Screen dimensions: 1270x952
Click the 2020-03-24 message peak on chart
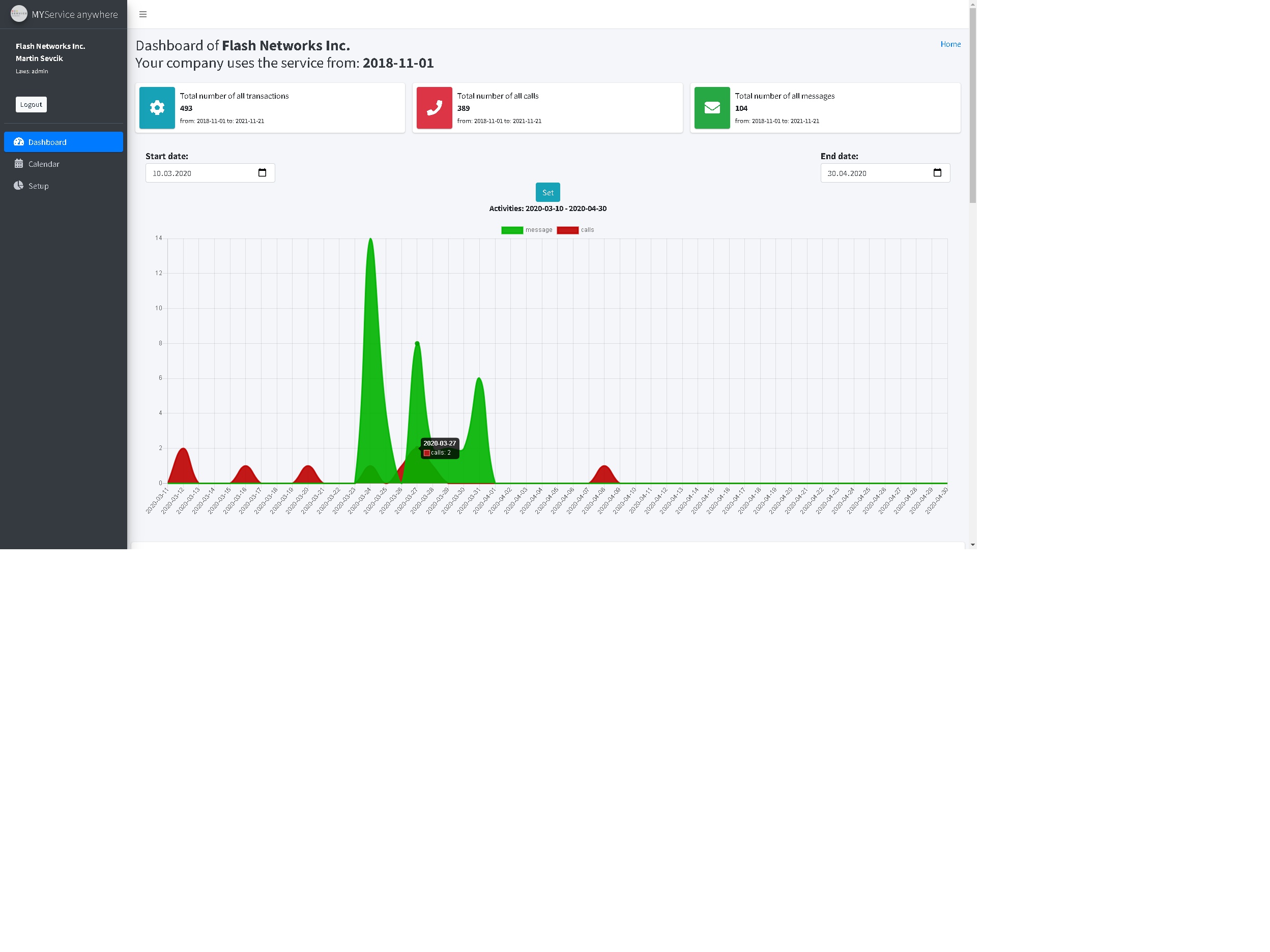(371, 239)
